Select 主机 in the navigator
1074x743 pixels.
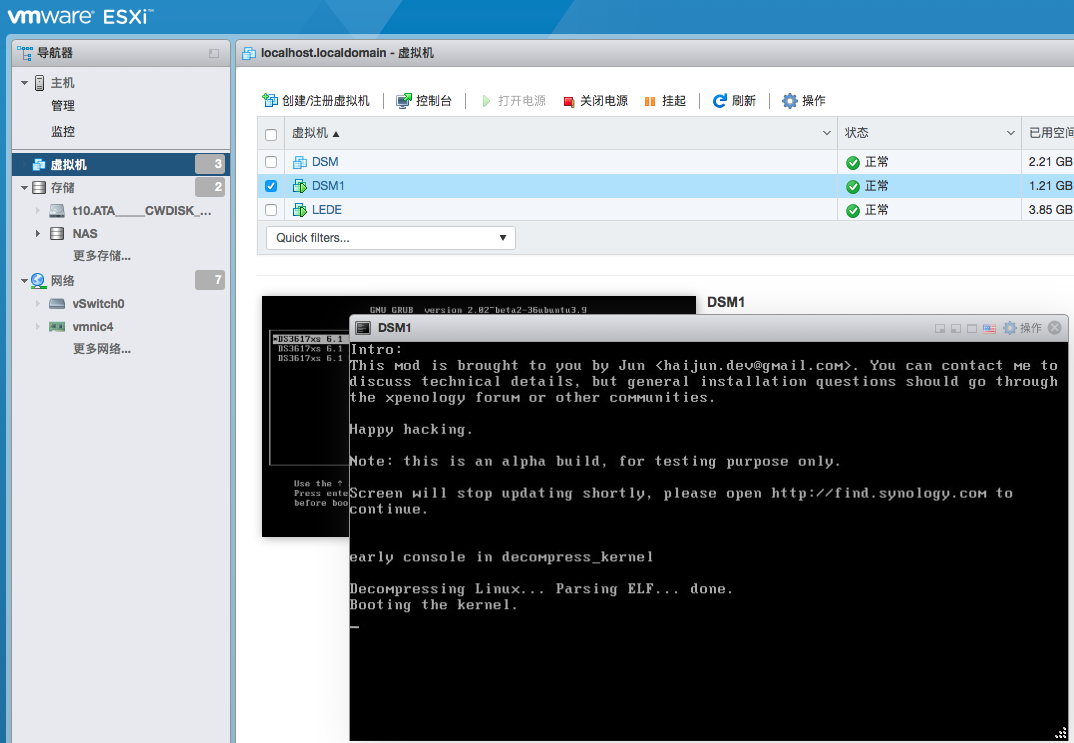click(62, 83)
